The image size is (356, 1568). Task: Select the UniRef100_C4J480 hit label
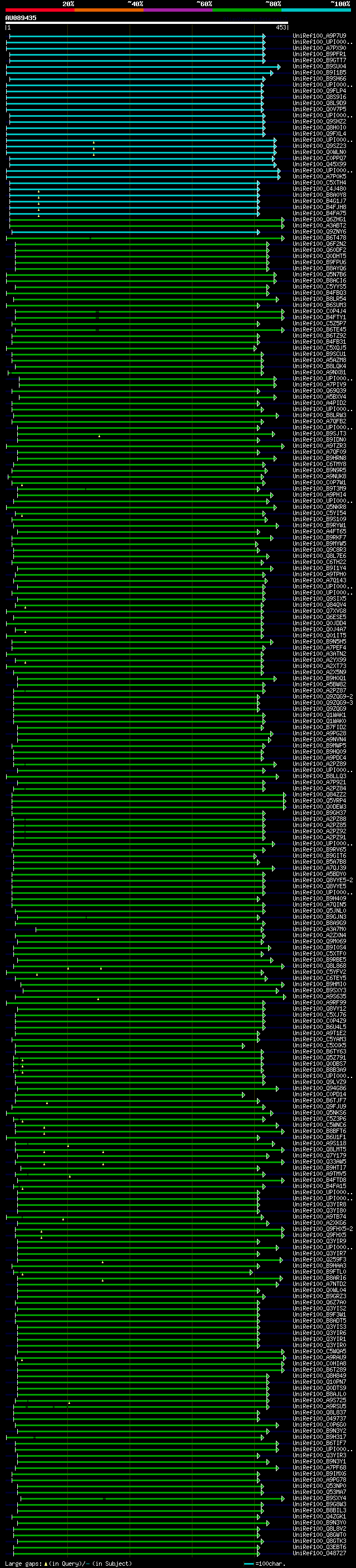click(x=319, y=189)
